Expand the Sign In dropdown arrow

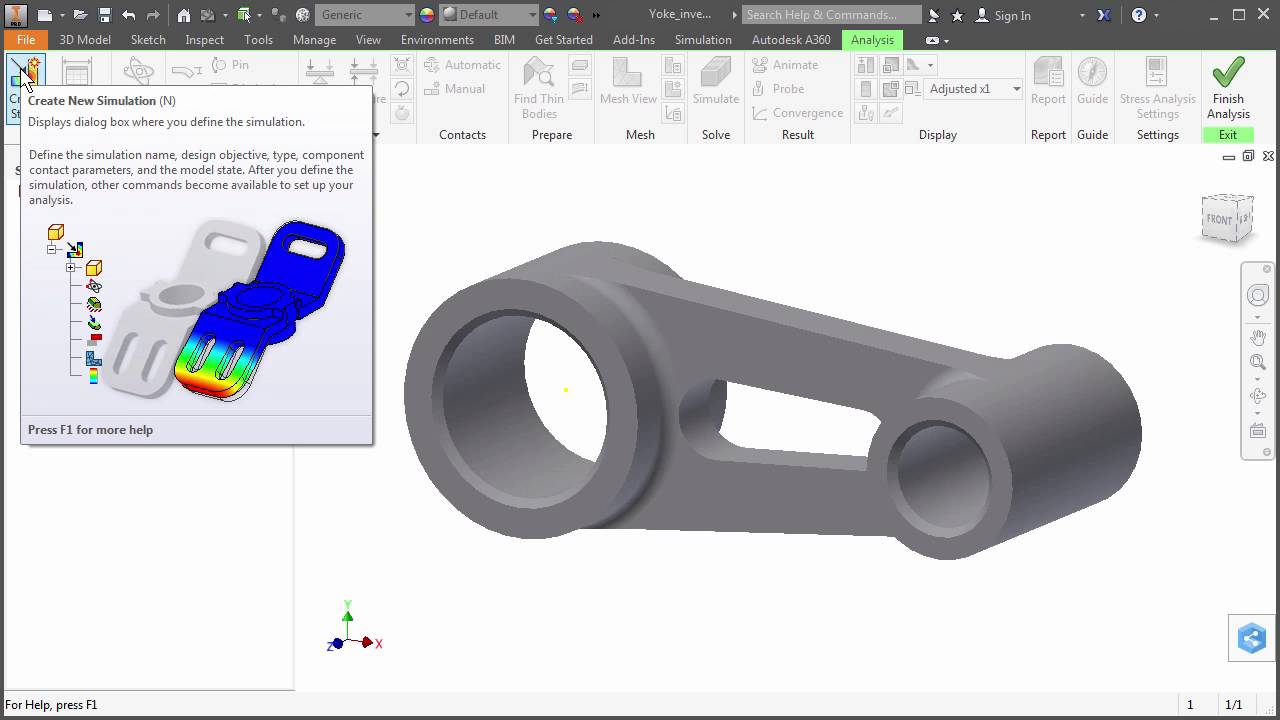(x=1082, y=15)
